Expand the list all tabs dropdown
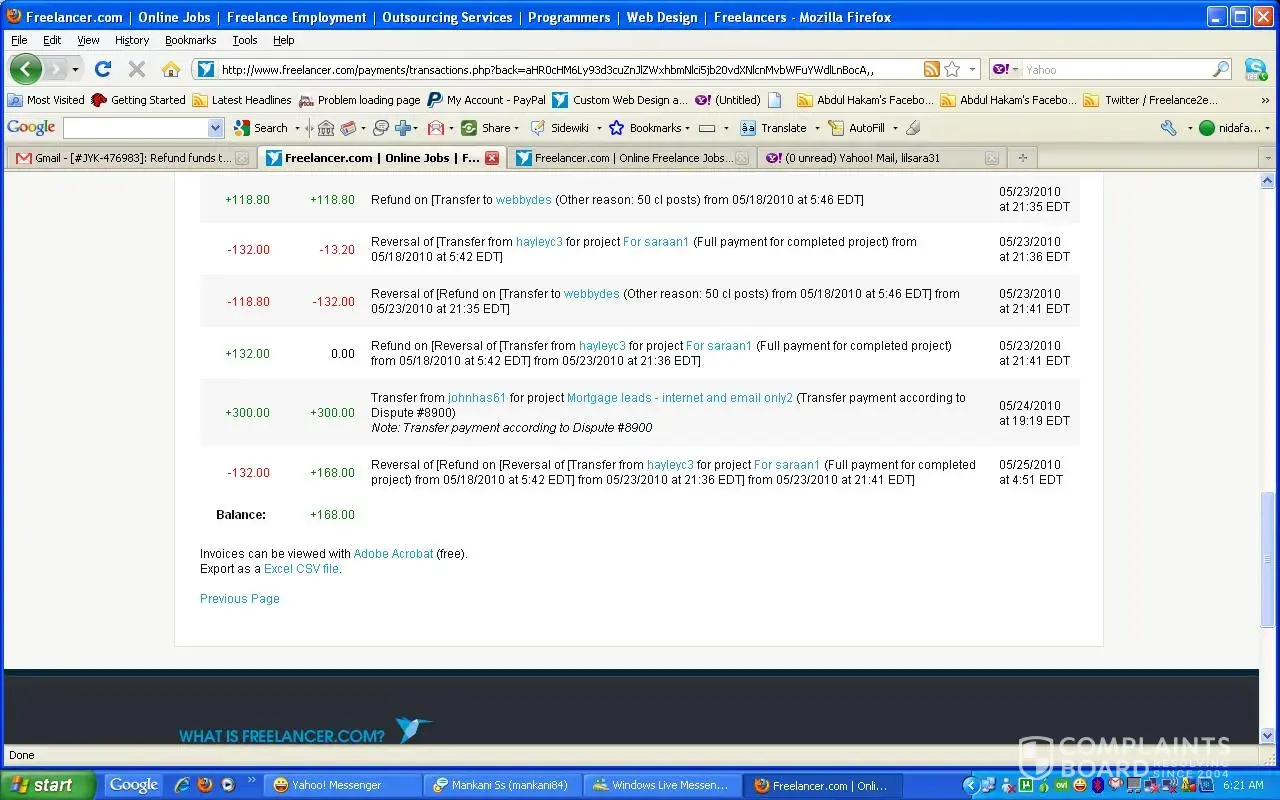This screenshot has height=800, width=1280. (1268, 158)
